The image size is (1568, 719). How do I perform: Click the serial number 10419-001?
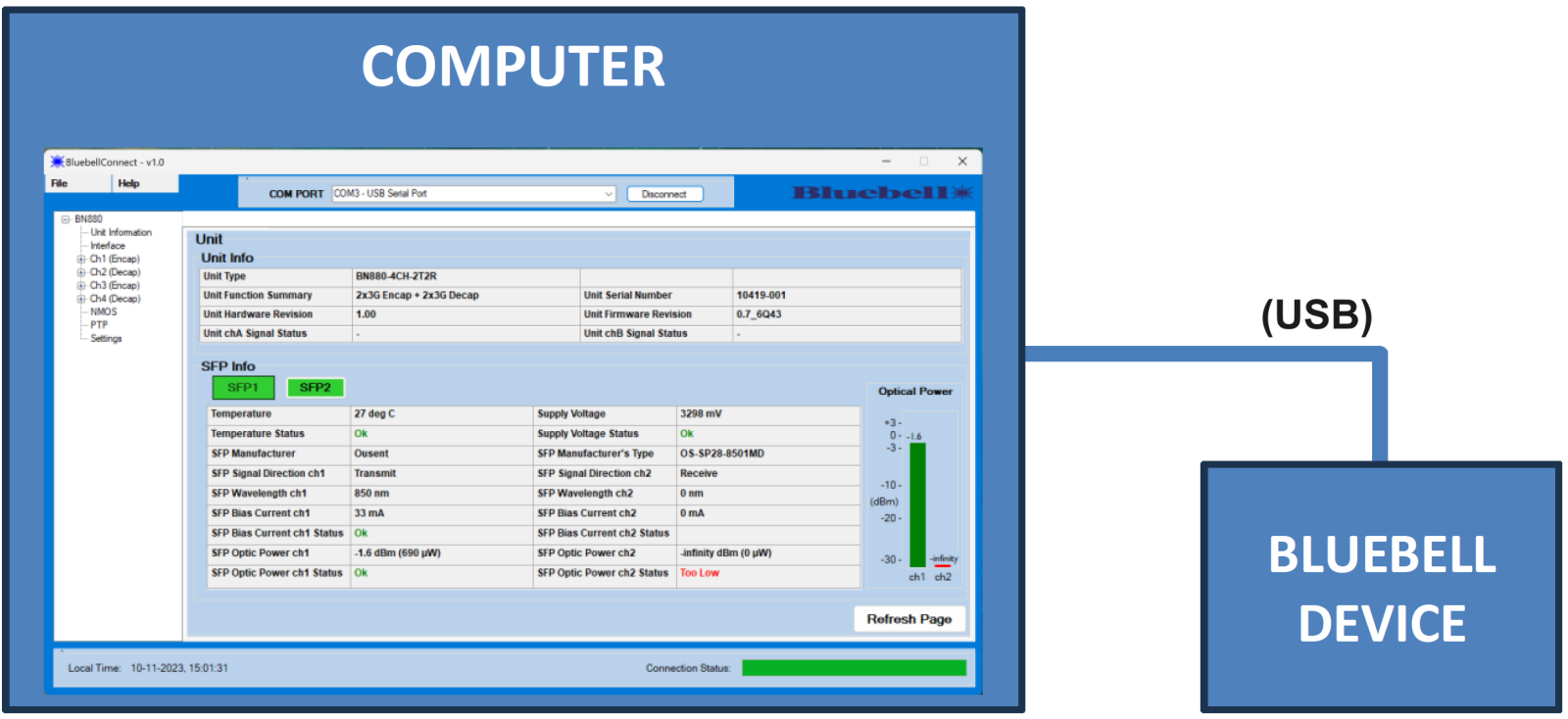point(761,295)
